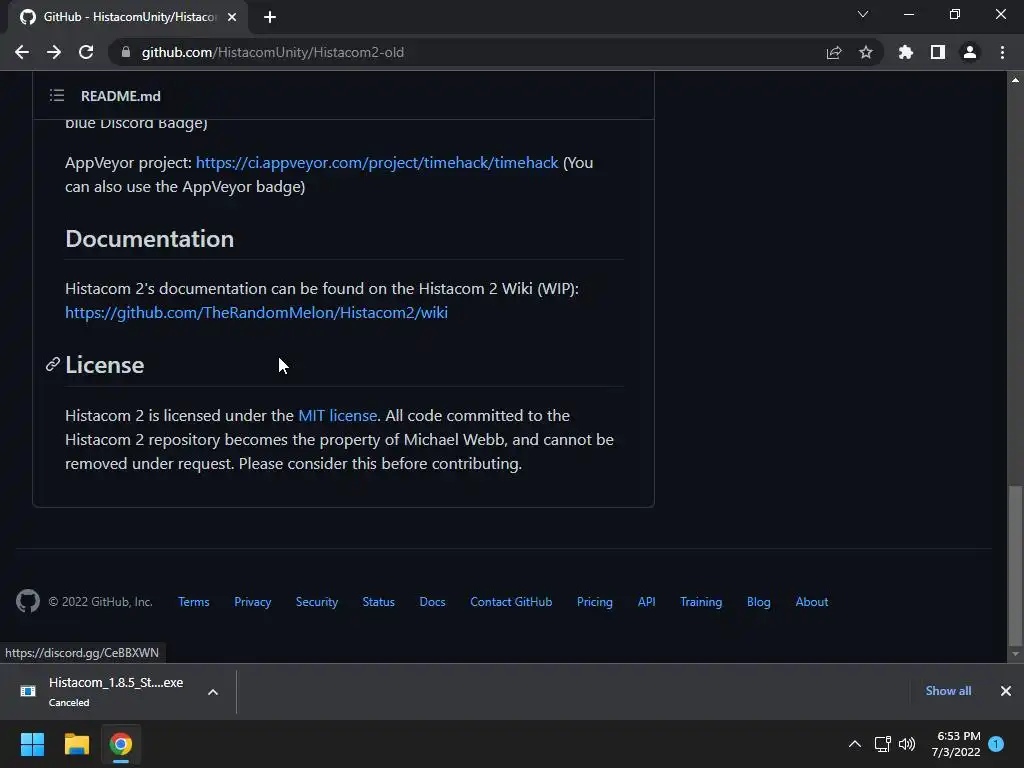
Task: Open the notification count badge
Action: click(x=996, y=743)
